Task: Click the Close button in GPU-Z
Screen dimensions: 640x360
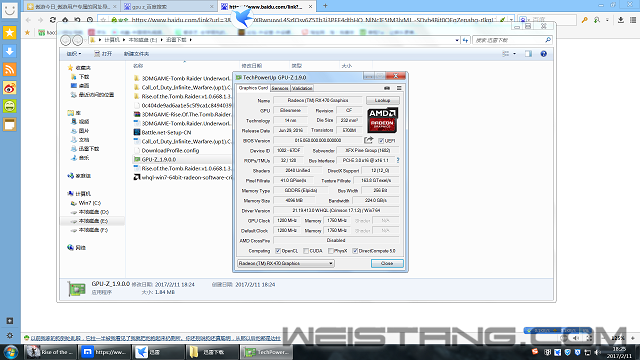Action: 387,263
